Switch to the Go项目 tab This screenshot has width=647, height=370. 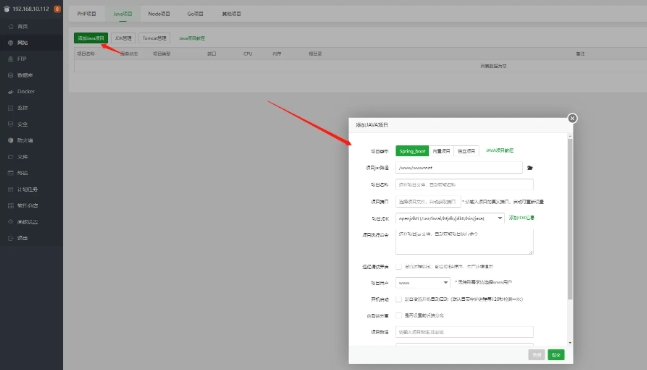(x=195, y=14)
